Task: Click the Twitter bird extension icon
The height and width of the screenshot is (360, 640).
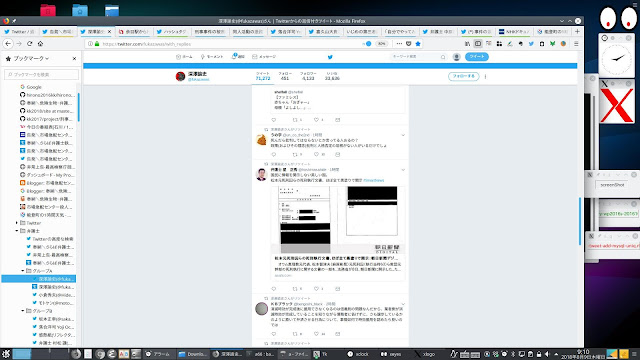Action: tap(531, 44)
